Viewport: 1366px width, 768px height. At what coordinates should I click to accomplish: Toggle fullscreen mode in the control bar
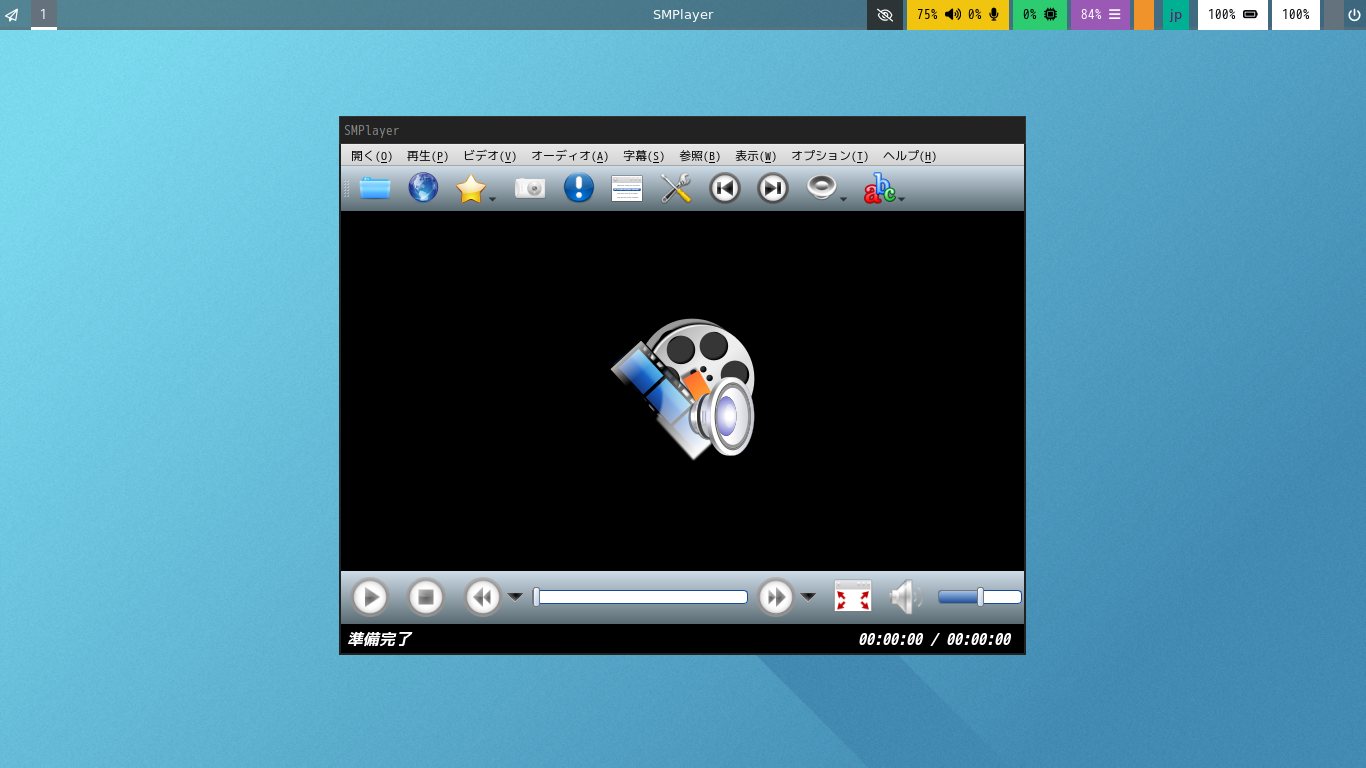[852, 596]
